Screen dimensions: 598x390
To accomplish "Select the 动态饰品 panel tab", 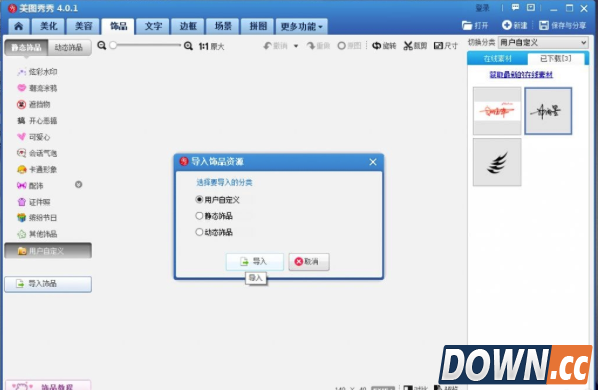I will click(69, 48).
